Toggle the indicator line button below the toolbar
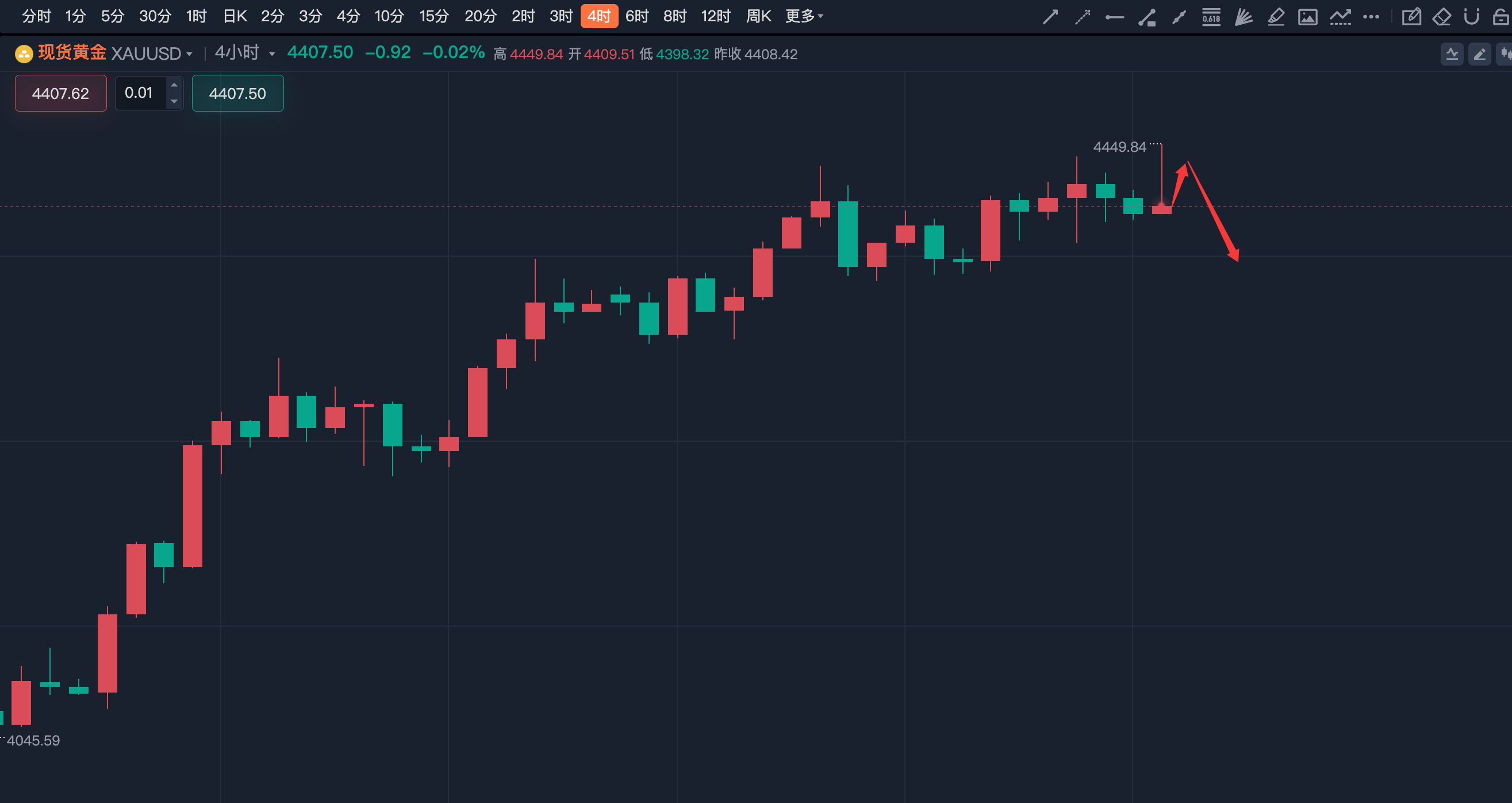 pyautogui.click(x=1452, y=54)
